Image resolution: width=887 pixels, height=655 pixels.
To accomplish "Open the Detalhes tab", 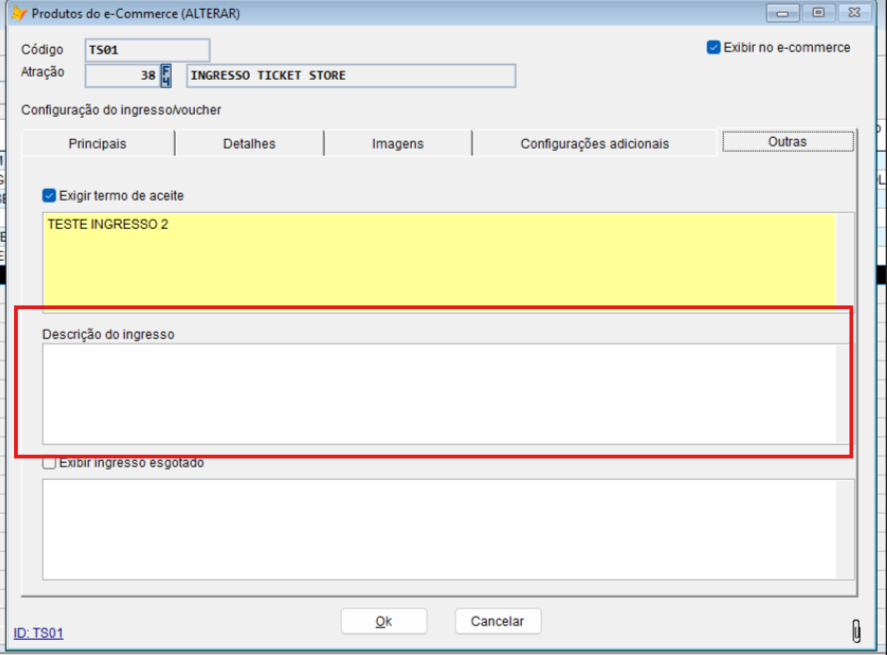I will pos(249,144).
